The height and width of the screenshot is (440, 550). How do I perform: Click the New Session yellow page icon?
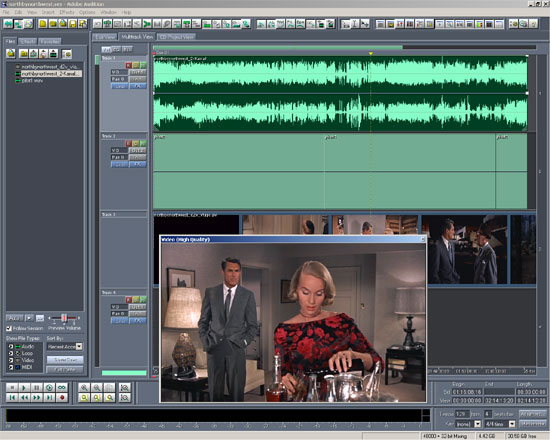pos(43,24)
